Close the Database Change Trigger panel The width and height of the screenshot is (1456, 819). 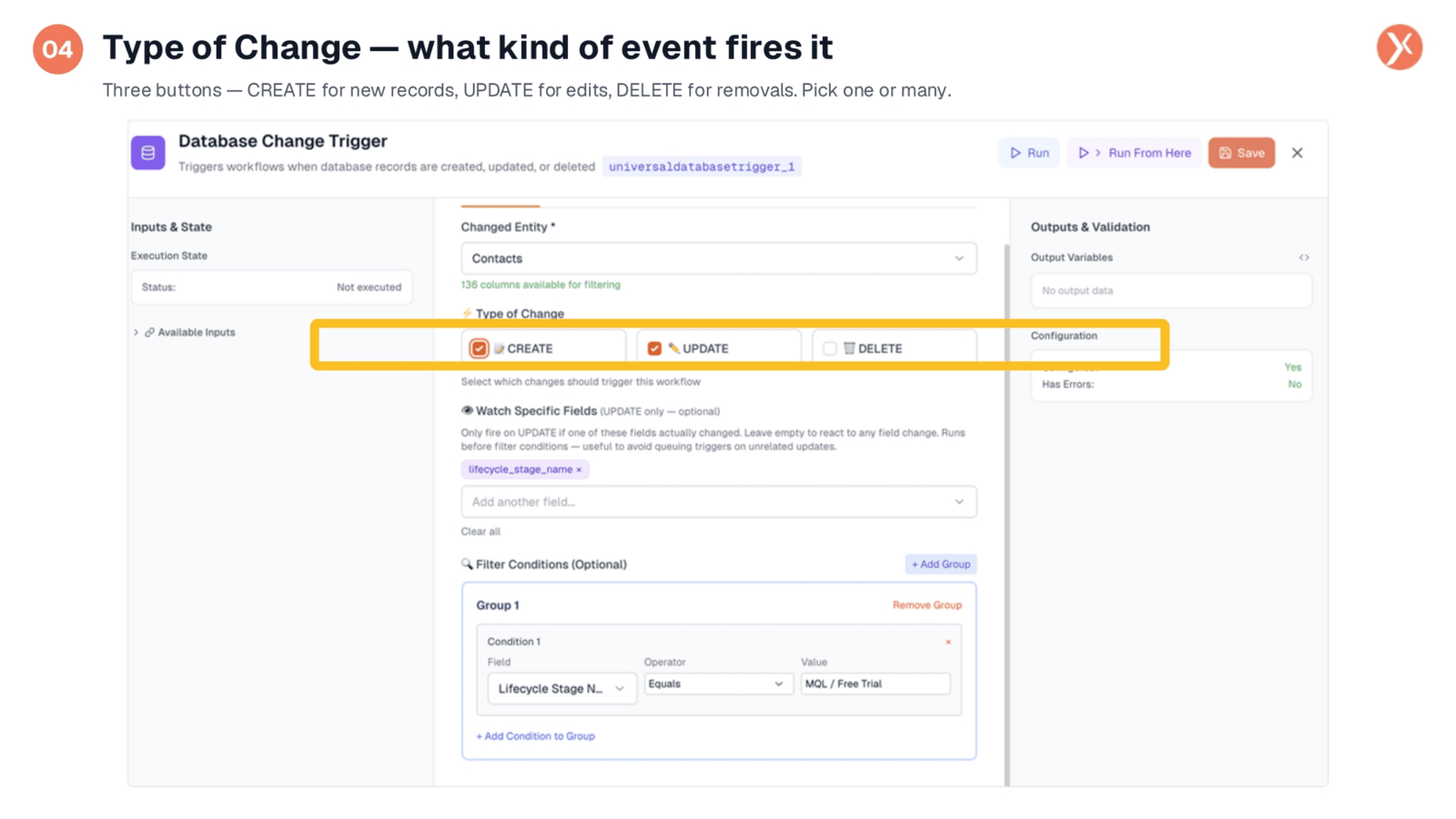pos(1298,153)
